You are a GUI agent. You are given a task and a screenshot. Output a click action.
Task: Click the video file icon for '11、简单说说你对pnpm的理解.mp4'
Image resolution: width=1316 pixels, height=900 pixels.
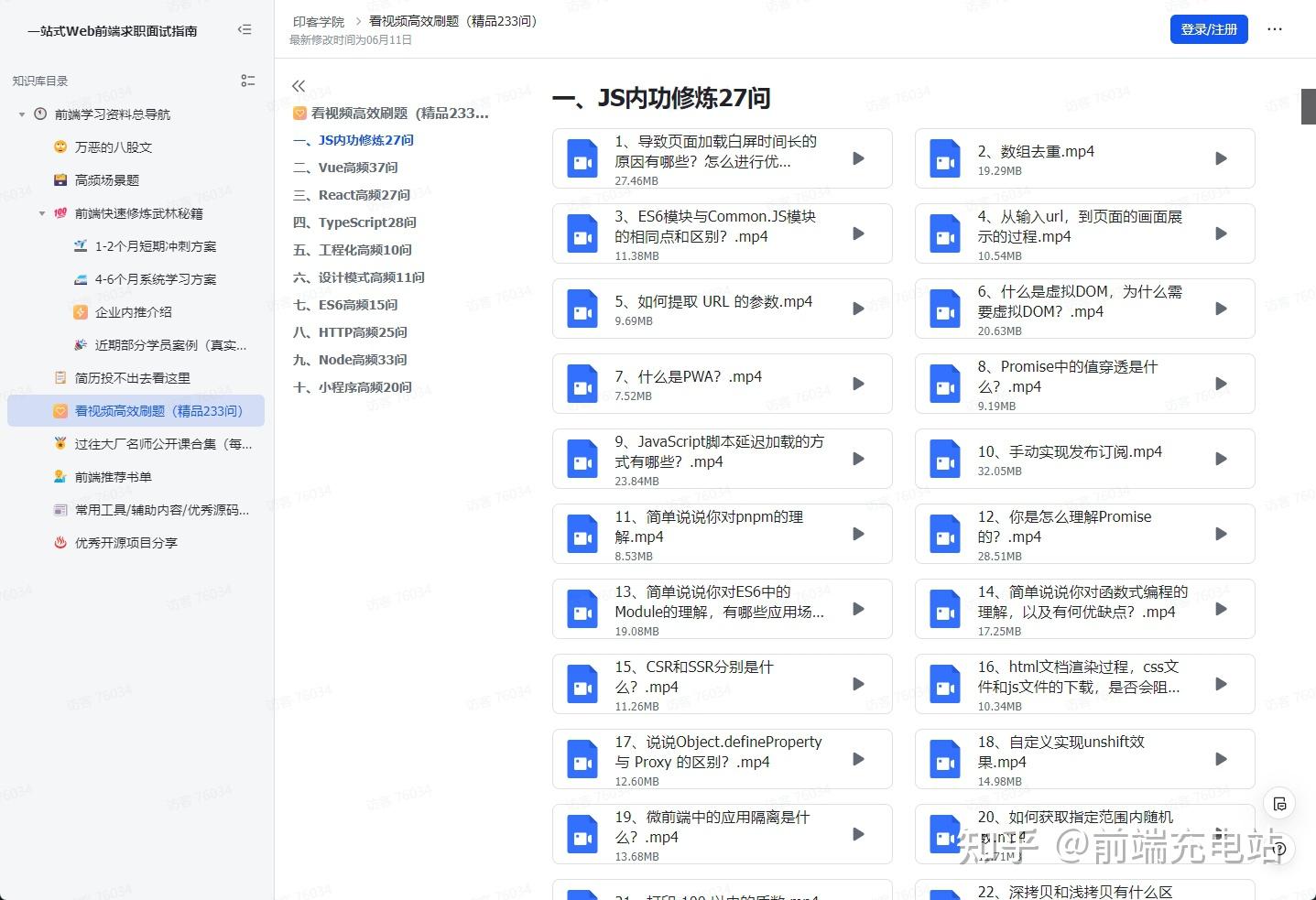(582, 535)
